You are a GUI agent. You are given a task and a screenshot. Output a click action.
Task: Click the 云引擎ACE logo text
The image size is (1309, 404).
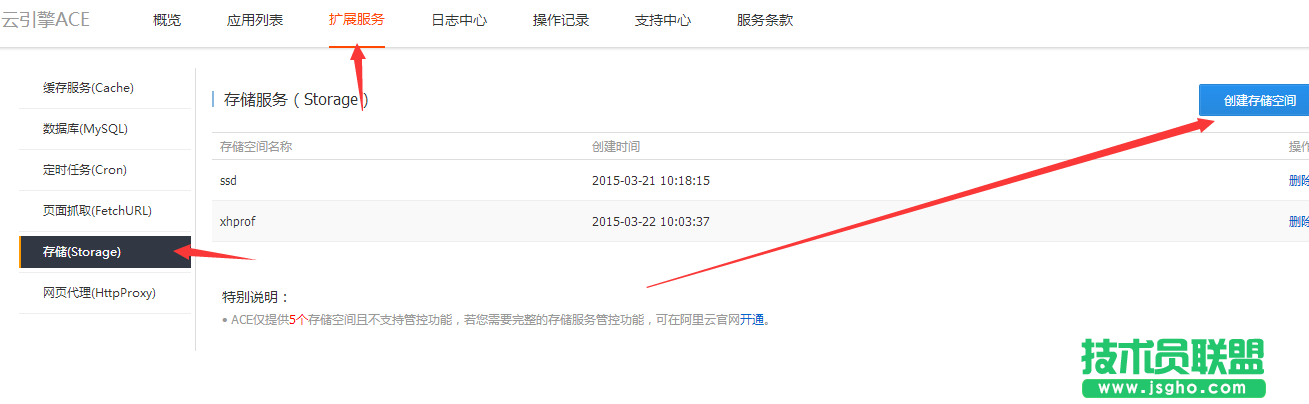coord(45,20)
